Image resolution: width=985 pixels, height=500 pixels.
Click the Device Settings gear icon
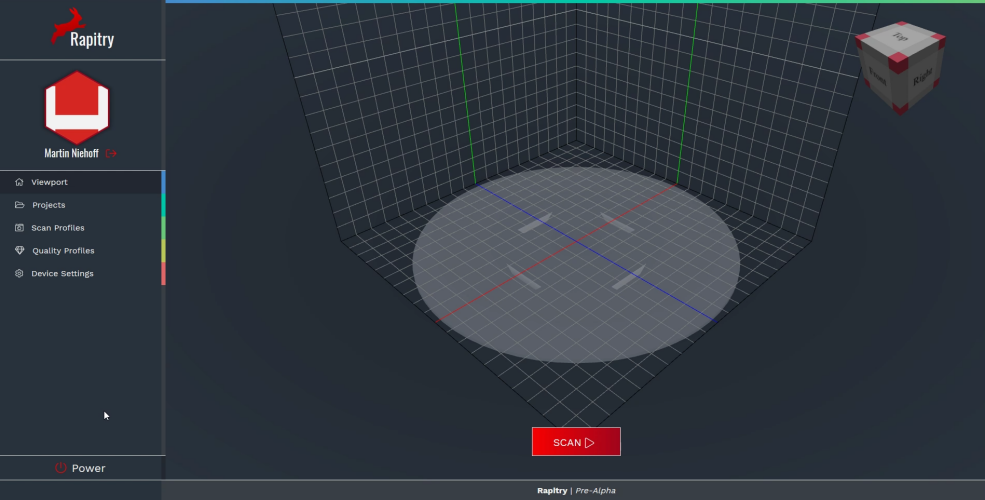click(x=19, y=274)
